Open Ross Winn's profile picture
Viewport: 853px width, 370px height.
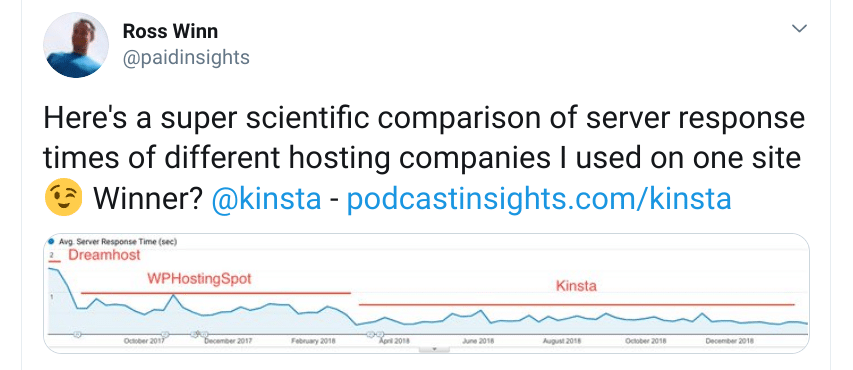tap(76, 45)
